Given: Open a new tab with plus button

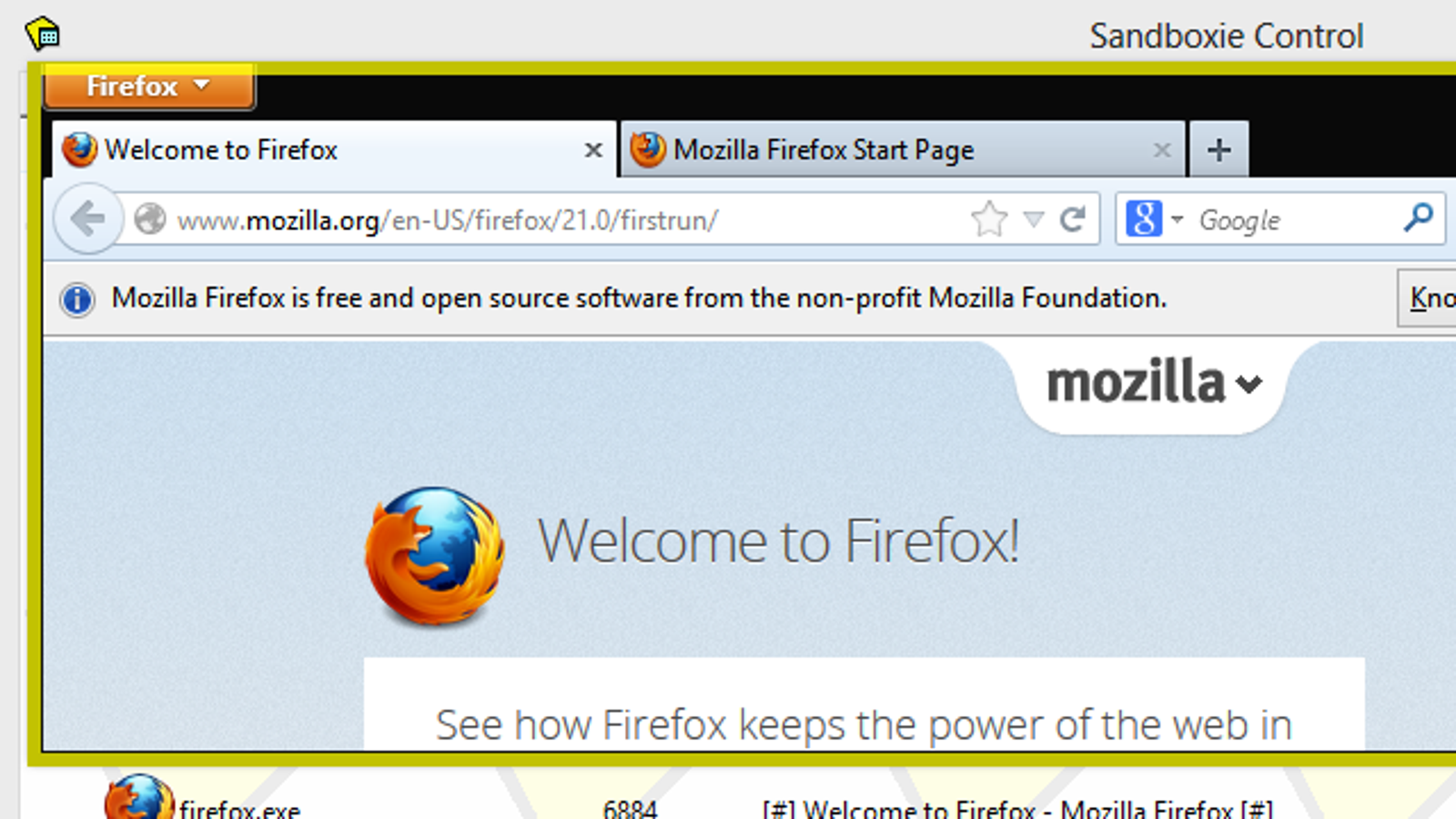Looking at the screenshot, I should [1218, 149].
